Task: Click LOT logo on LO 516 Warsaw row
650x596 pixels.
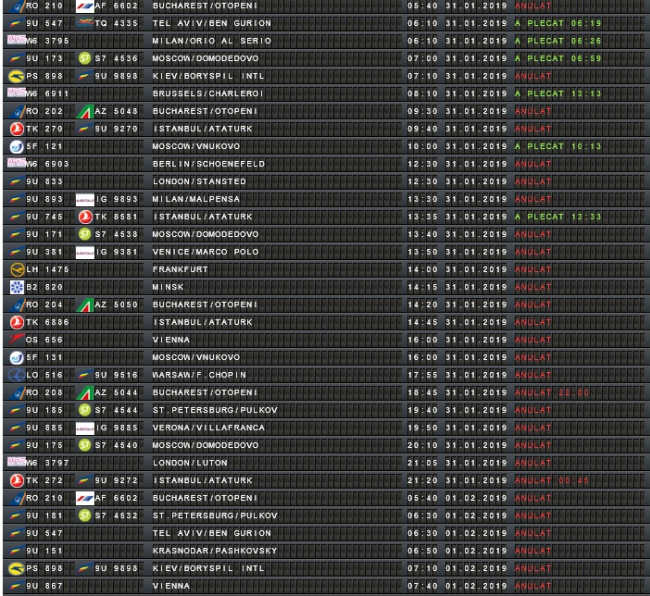Action: [17, 375]
